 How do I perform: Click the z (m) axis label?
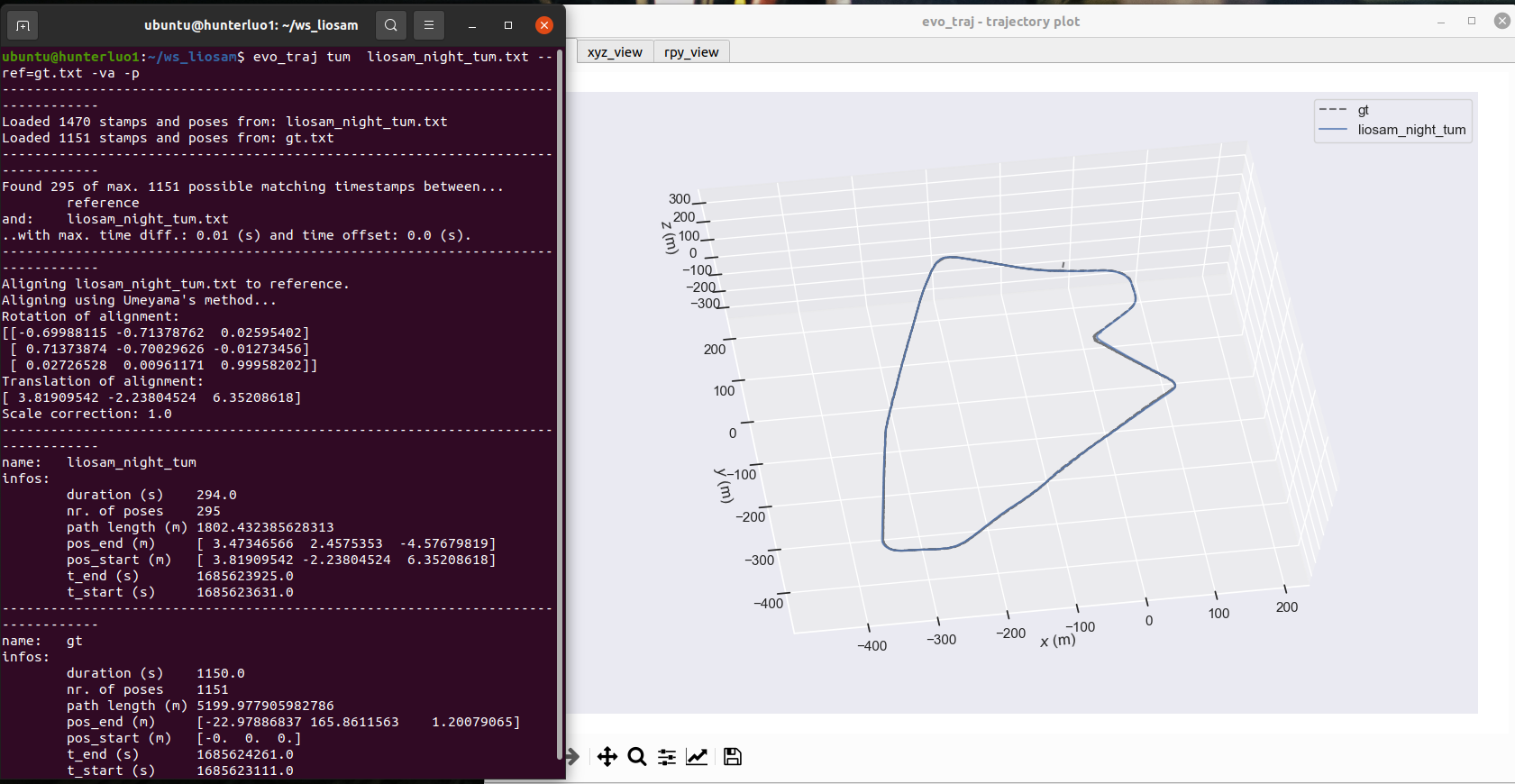(669, 238)
